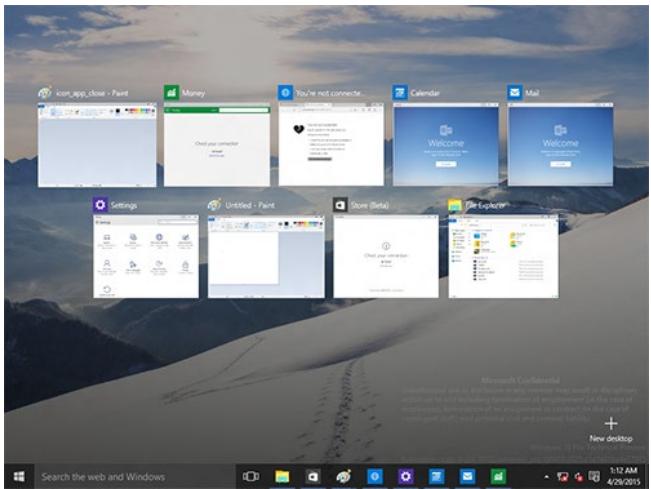Click the Money app icon above its thumbnail
Viewport: 651px width, 489px height.
point(171,93)
